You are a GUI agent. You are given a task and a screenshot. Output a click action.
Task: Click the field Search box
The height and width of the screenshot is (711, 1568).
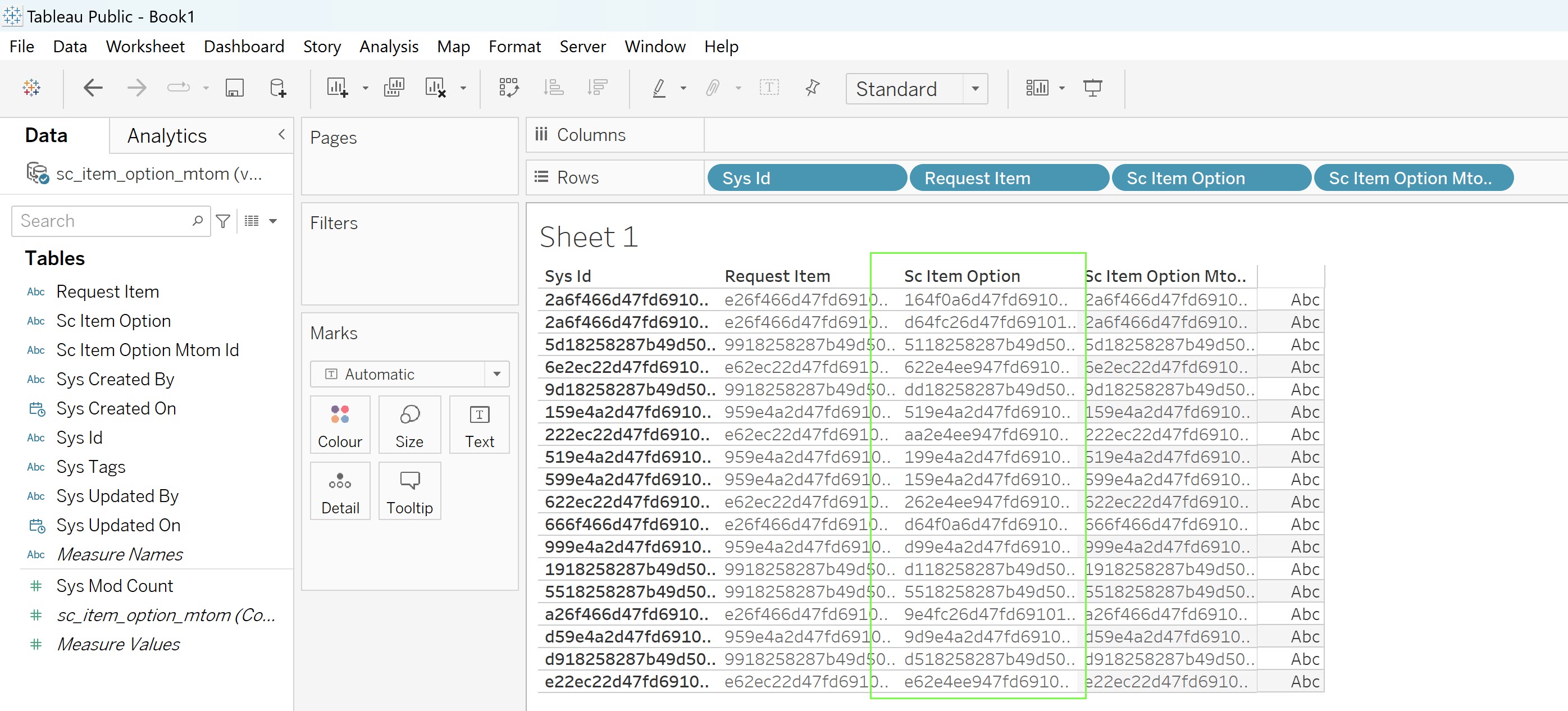click(103, 221)
